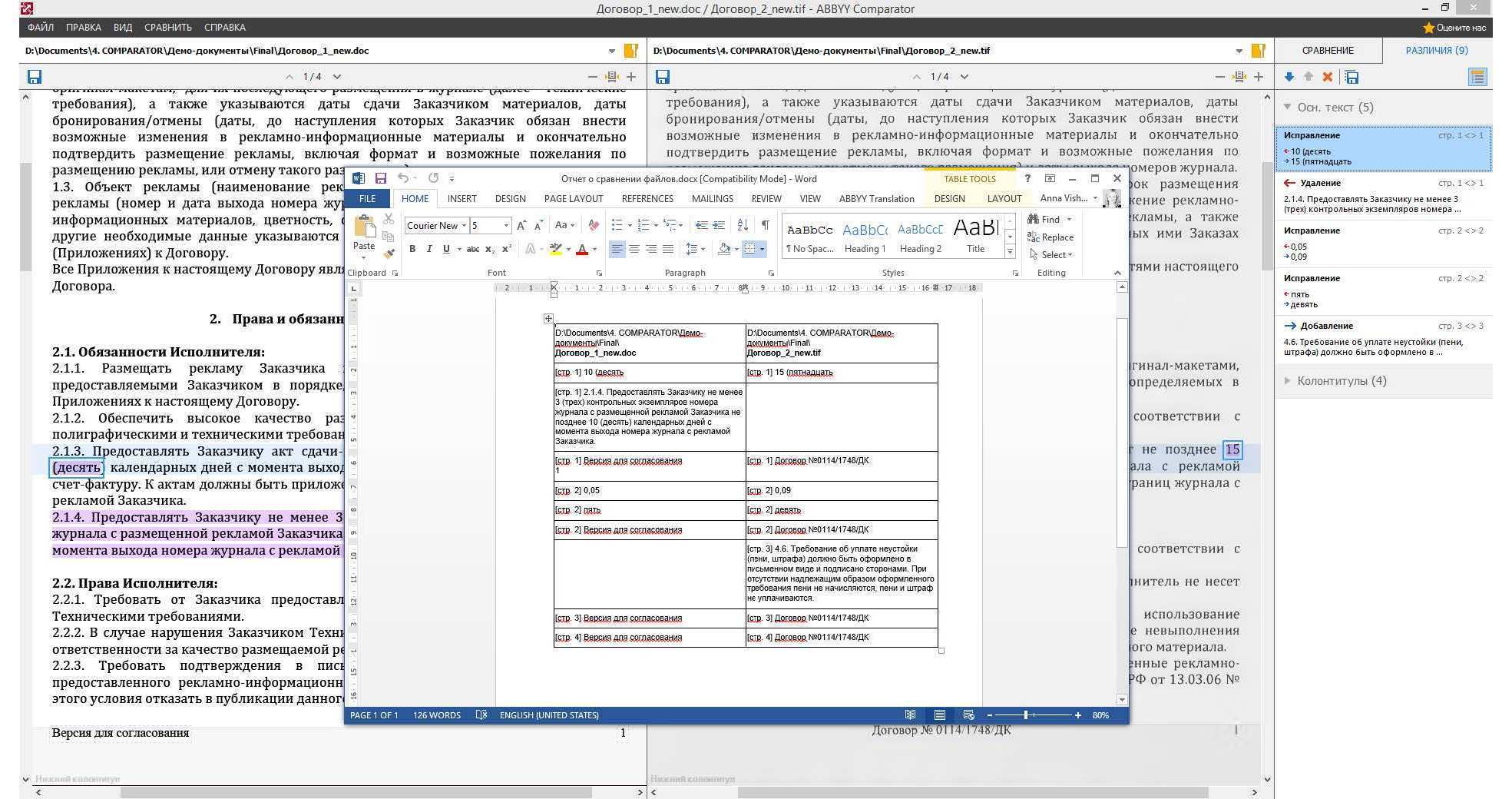Toggle Underline formatting in Word
The width and height of the screenshot is (1512, 799).
(x=446, y=249)
